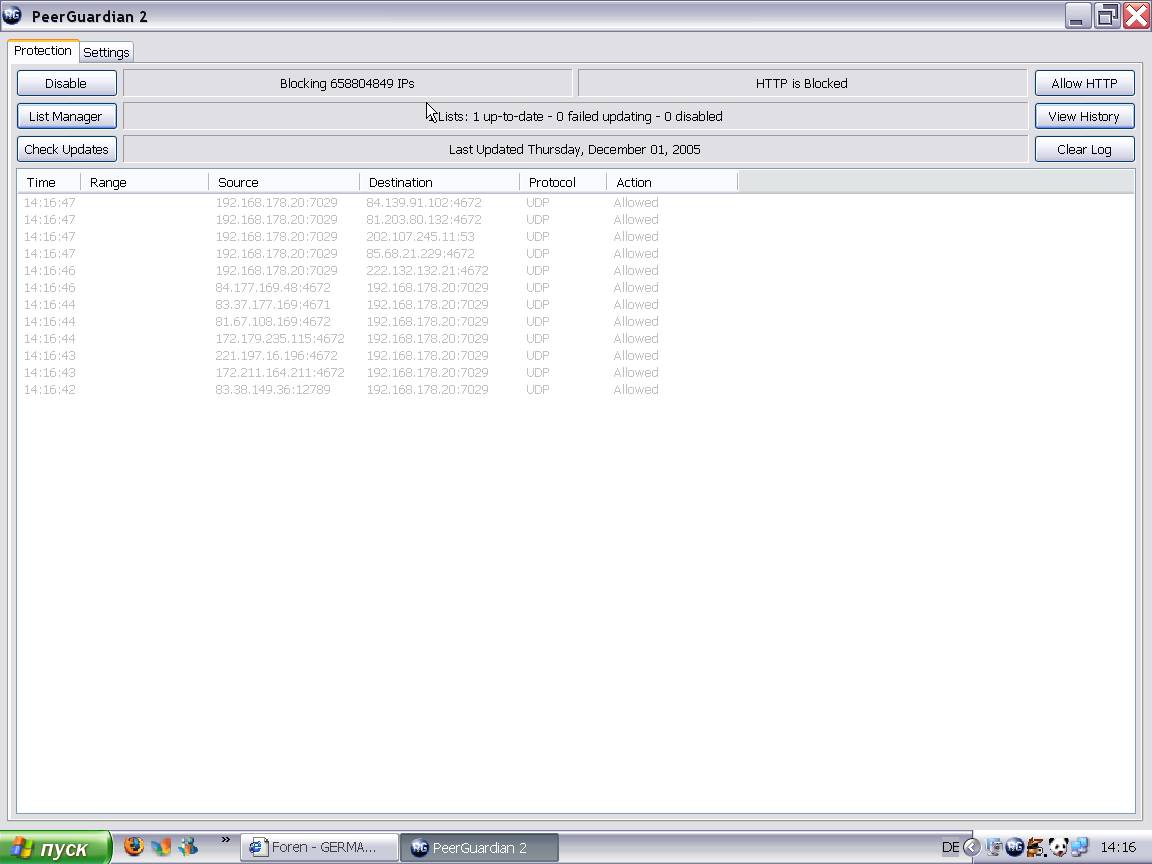This screenshot has width=1152, height=864.
Task: Show hidden tray icons arrow
Action: (x=971, y=847)
